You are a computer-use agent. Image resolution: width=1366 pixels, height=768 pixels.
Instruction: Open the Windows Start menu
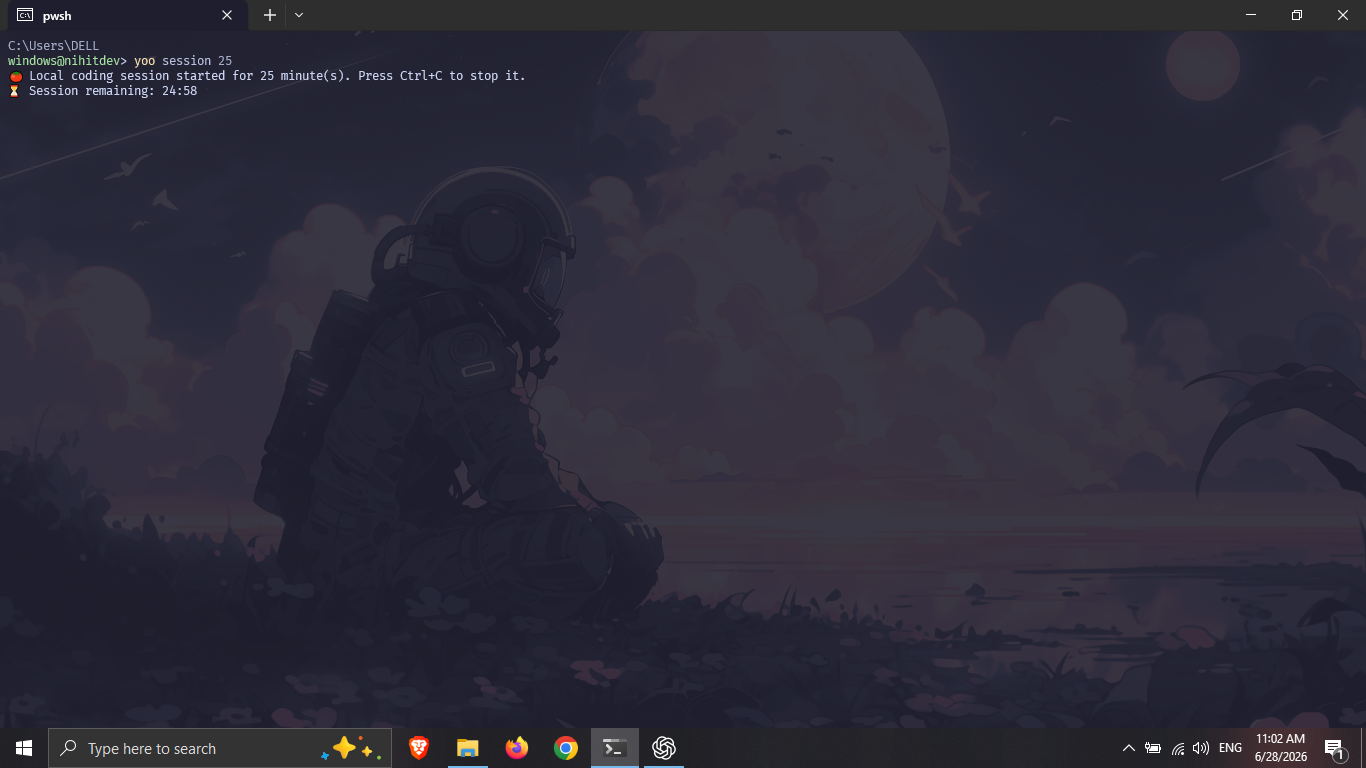point(24,748)
